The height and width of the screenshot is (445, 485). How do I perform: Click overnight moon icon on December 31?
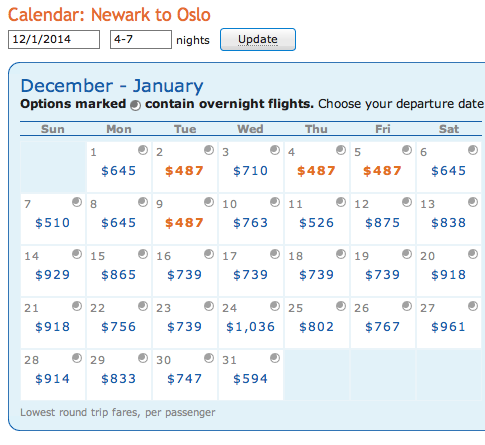click(x=275, y=358)
